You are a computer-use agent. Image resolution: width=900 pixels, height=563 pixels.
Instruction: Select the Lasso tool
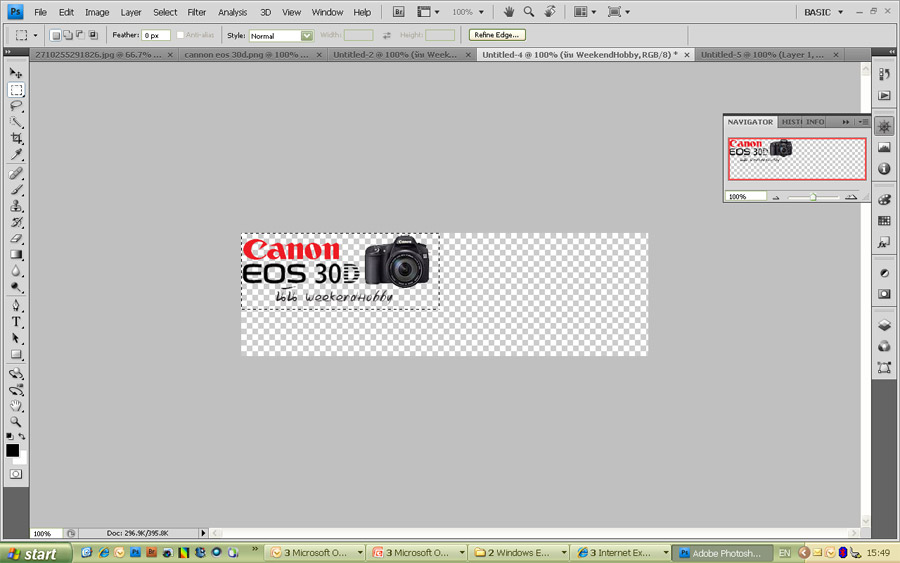point(16,106)
